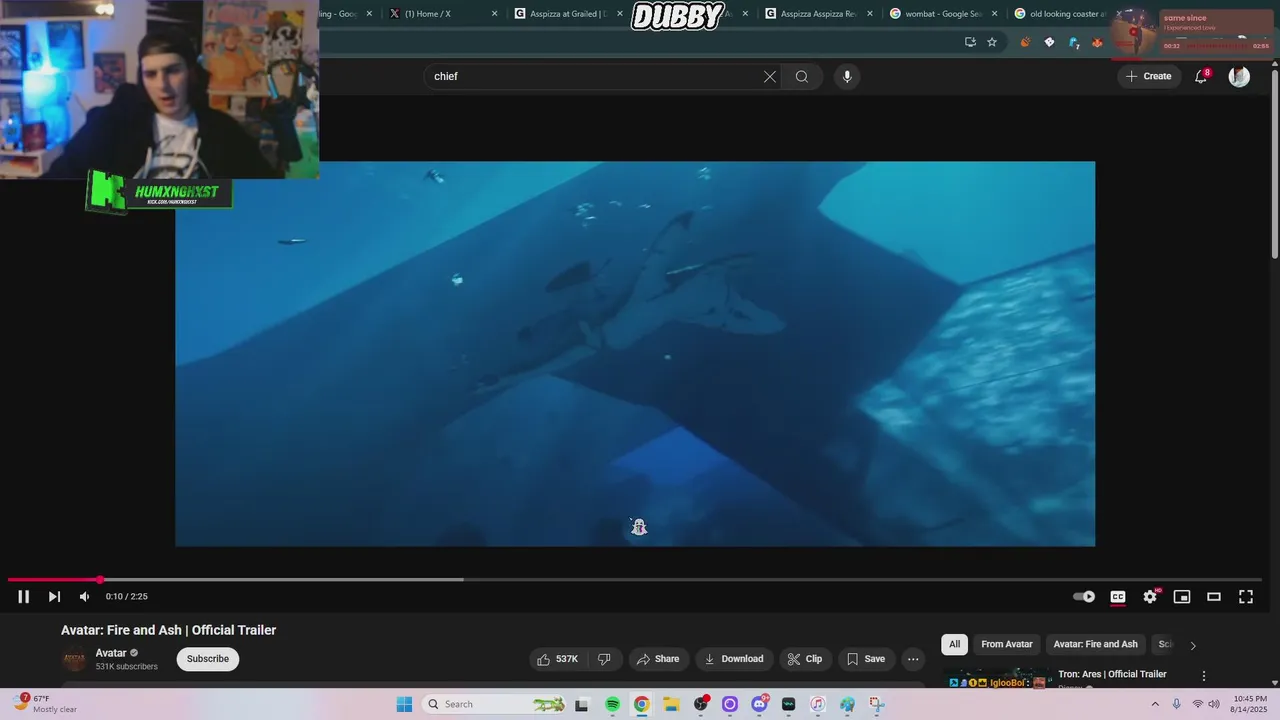Click the Avatar channel avatar icon
Viewport: 1280px width, 720px height.
(74, 660)
